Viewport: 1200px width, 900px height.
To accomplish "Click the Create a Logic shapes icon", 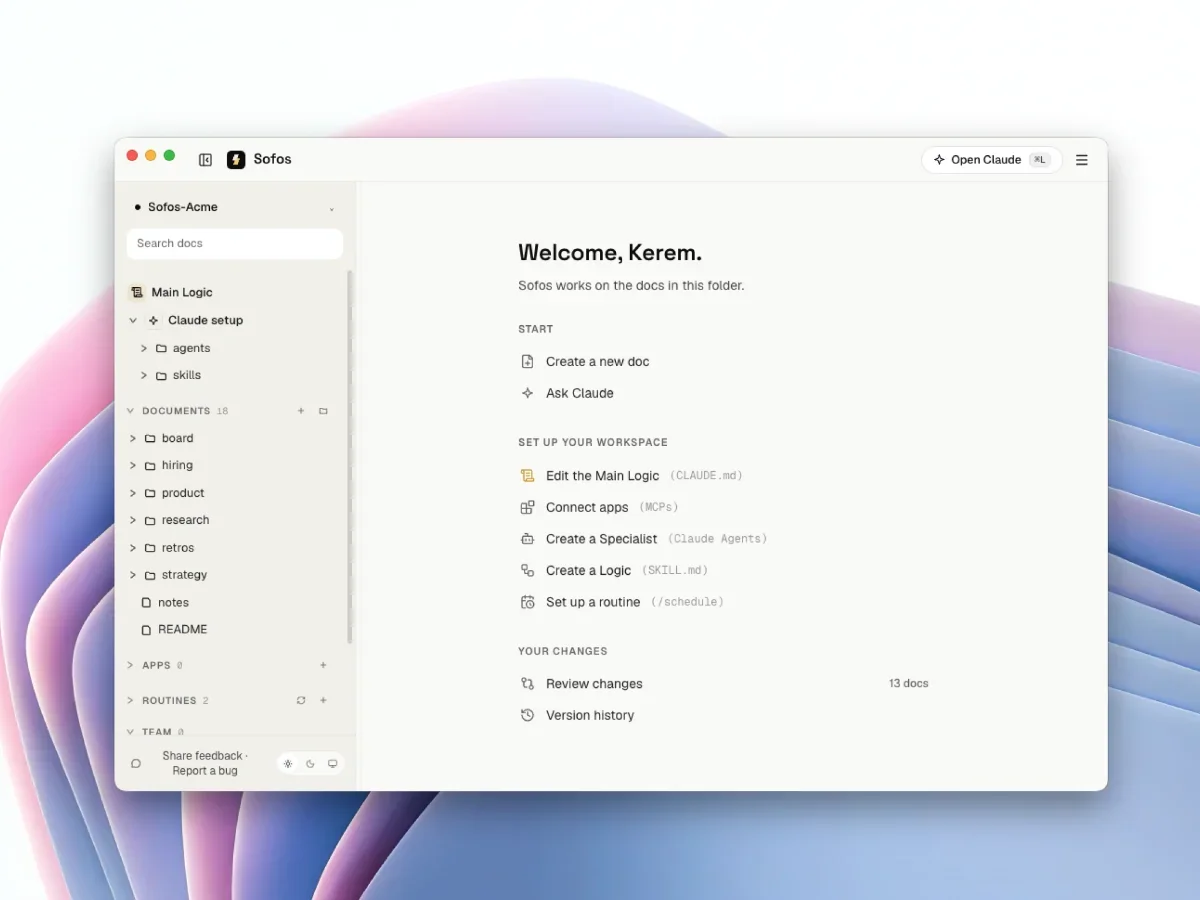I will click(x=527, y=570).
